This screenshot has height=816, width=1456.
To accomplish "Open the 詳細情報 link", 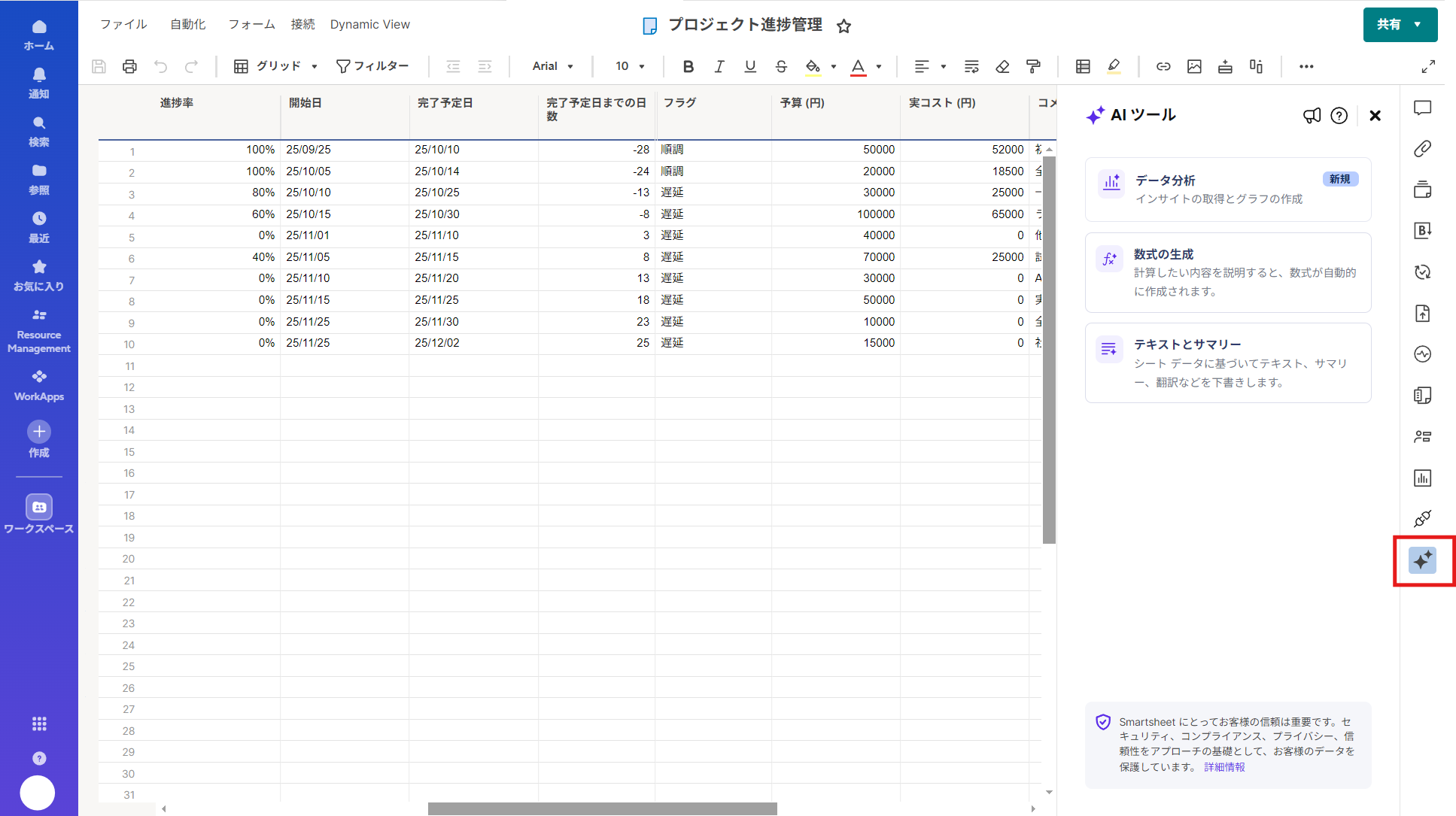I will (1224, 767).
